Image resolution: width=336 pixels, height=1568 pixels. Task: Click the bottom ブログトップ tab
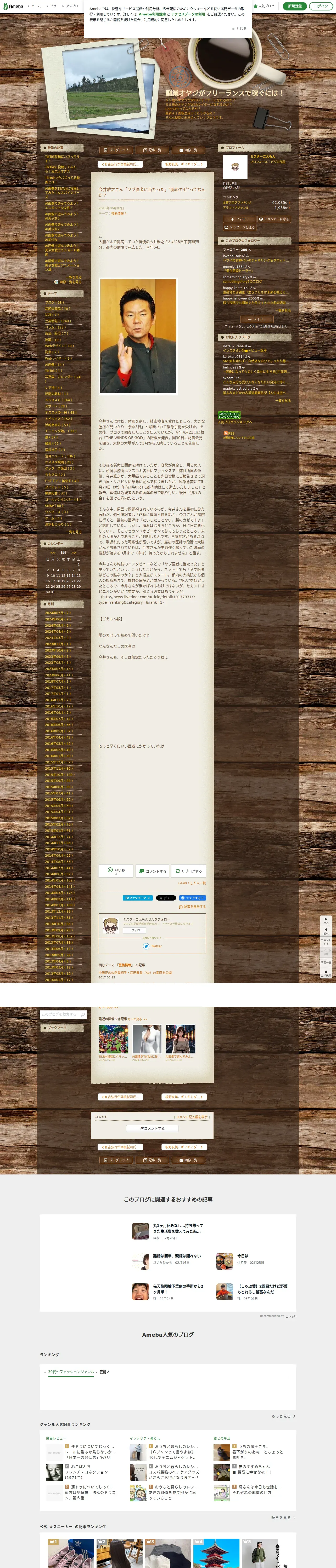tap(116, 1160)
